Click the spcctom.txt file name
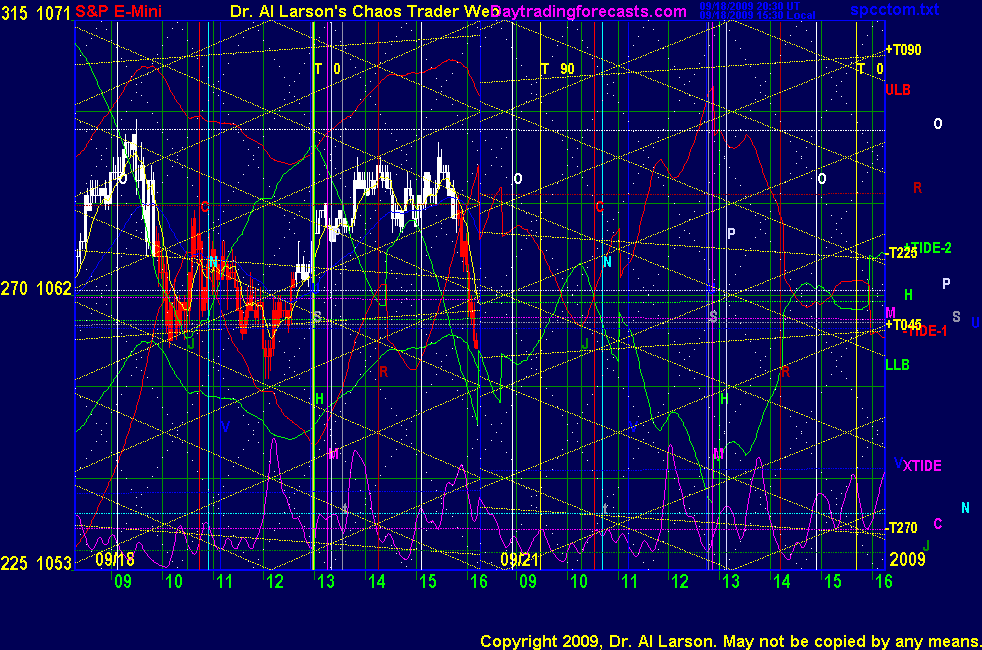 894,9
